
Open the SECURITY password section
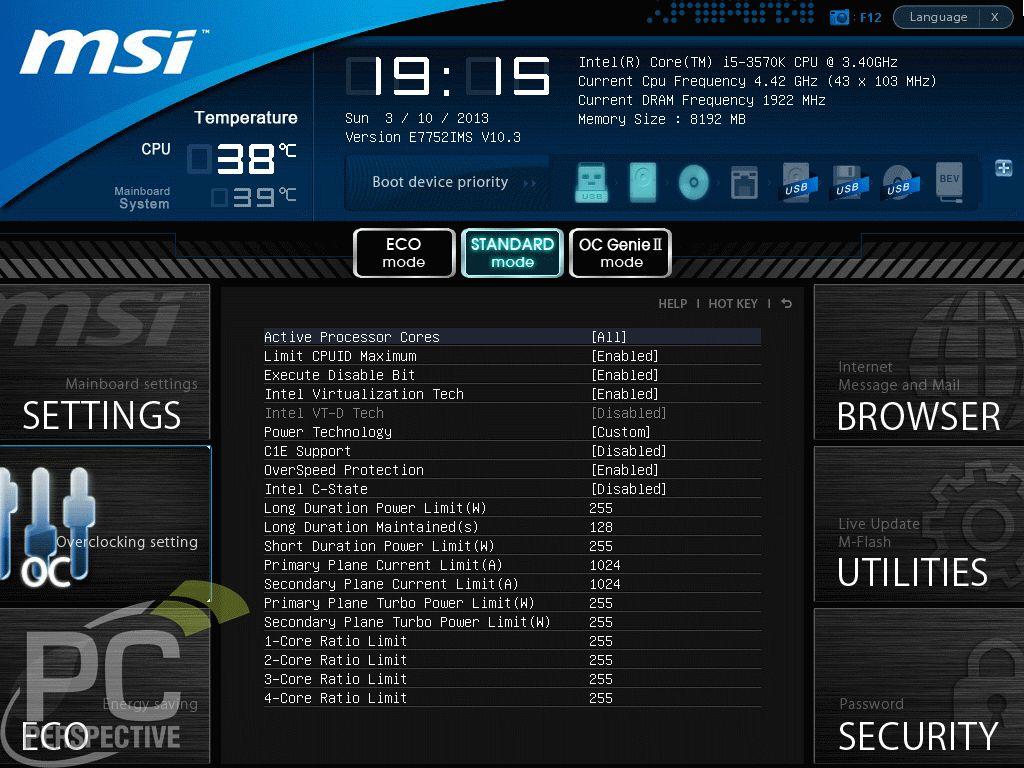point(919,686)
